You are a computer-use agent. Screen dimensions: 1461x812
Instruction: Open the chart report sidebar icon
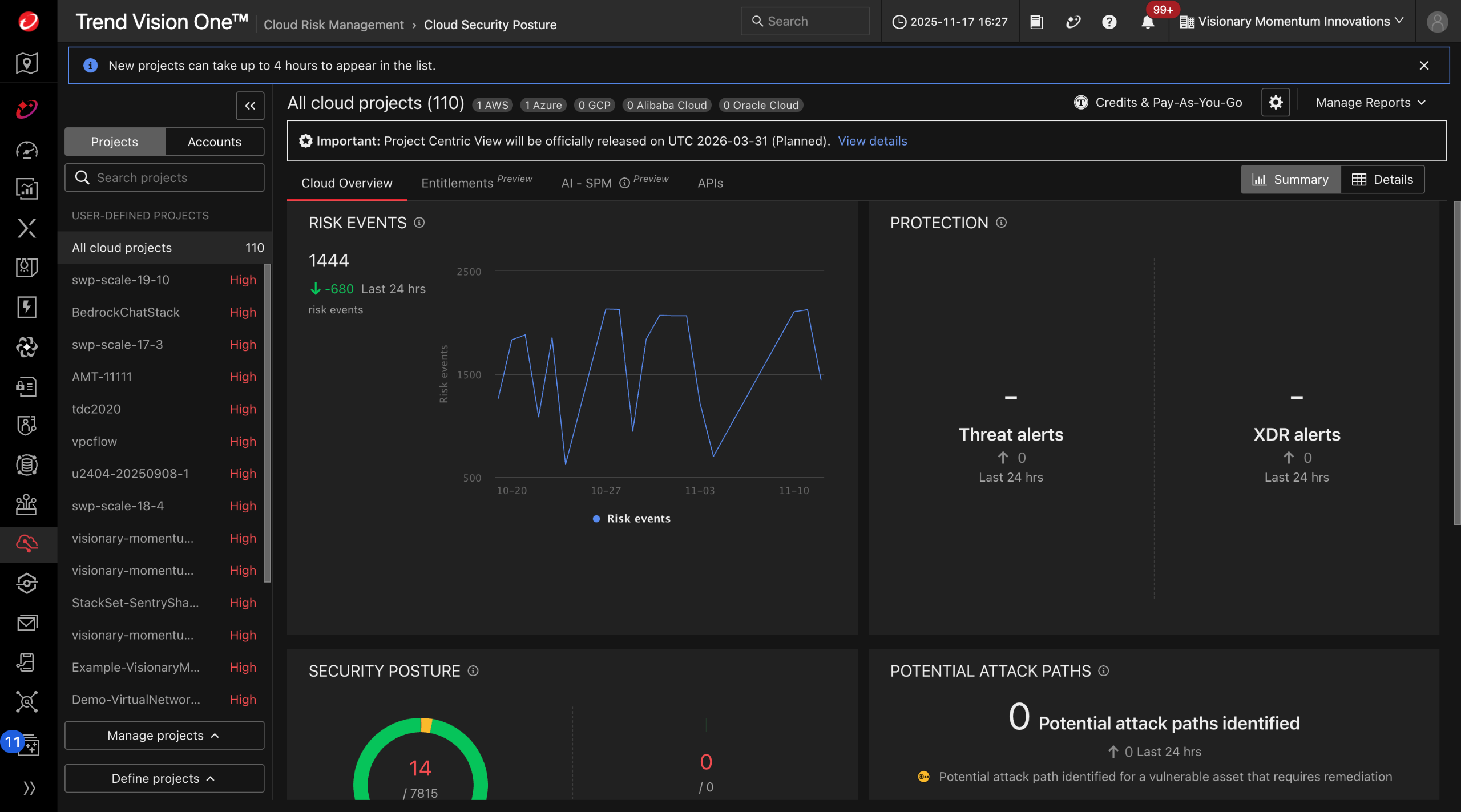27,189
